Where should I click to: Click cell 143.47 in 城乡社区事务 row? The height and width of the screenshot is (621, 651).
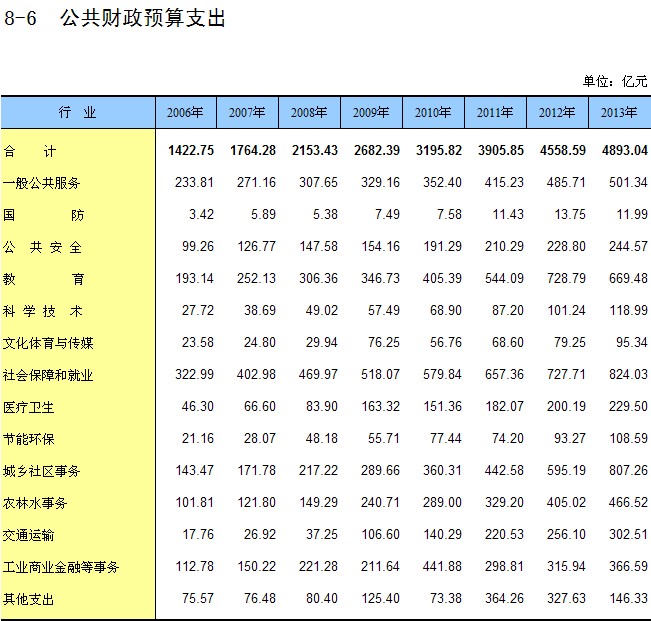(x=194, y=470)
